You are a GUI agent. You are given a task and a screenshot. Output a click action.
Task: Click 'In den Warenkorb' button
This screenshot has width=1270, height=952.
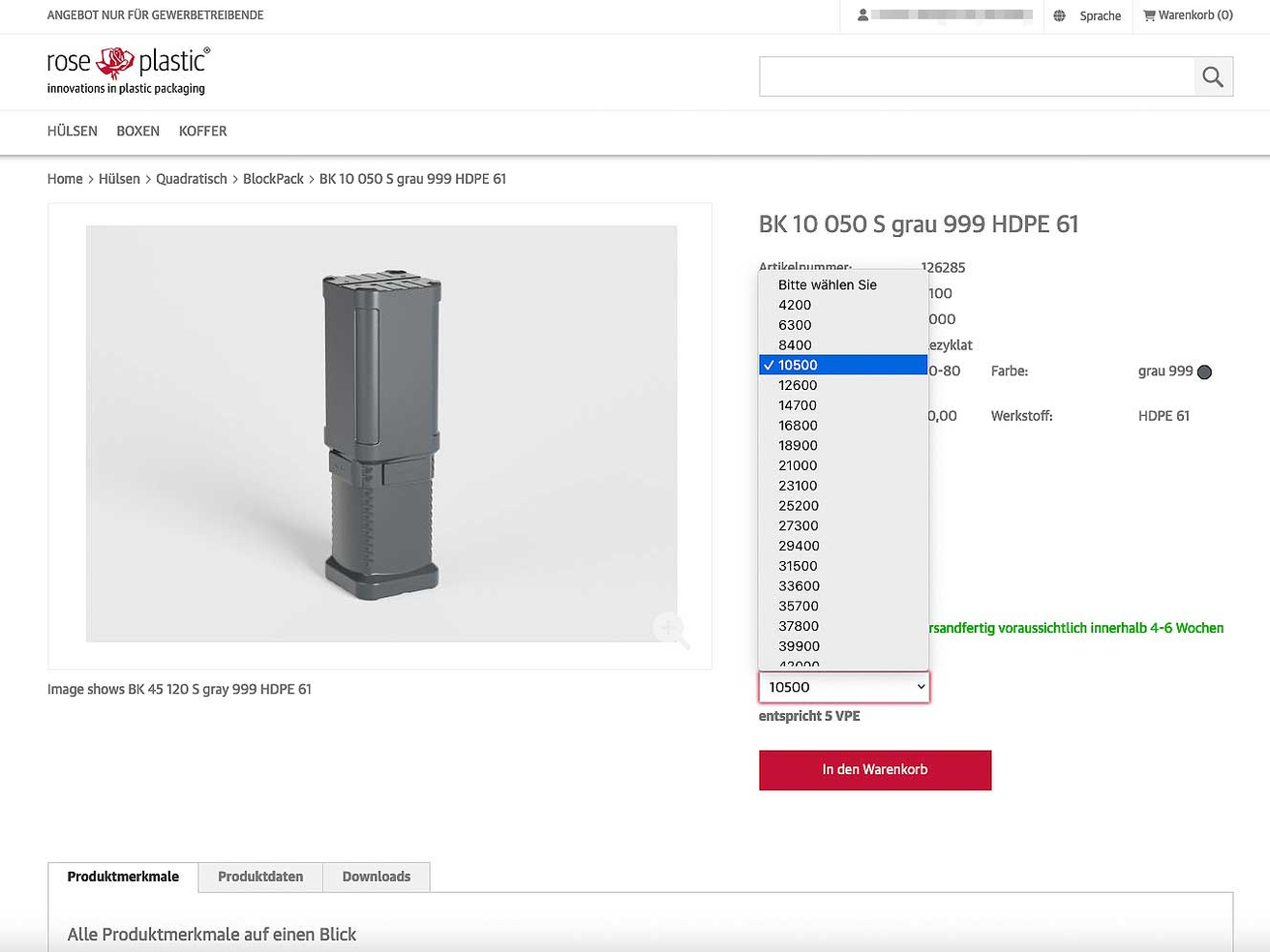click(x=875, y=770)
